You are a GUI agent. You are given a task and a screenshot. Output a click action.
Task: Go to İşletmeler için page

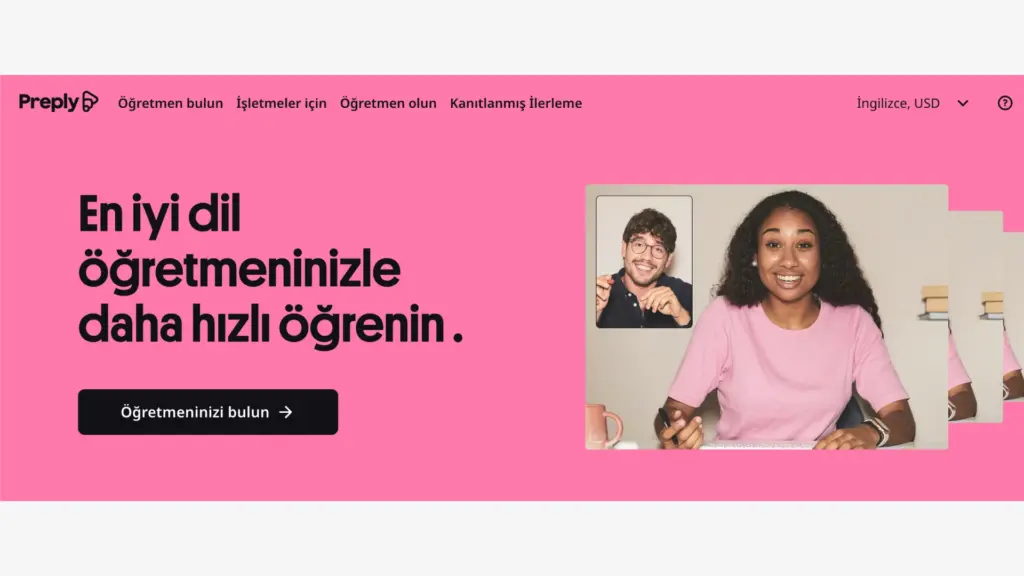pos(281,103)
